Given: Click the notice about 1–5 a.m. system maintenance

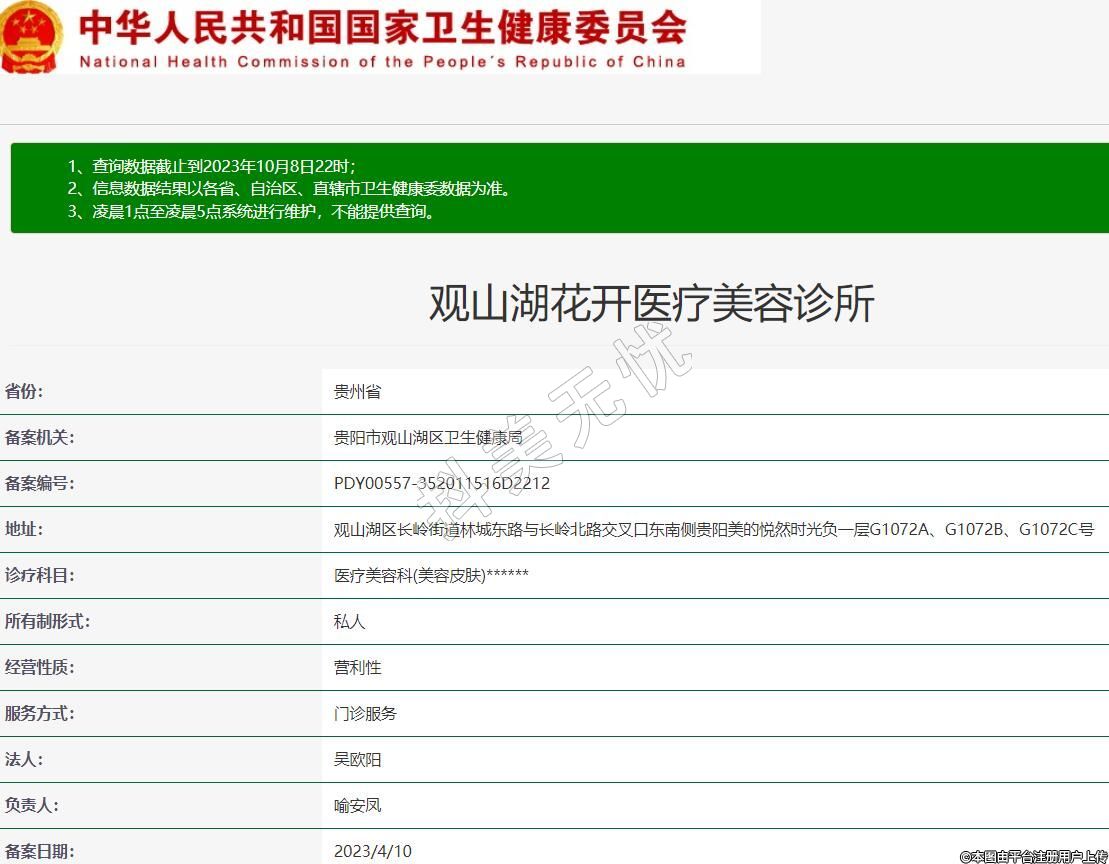Looking at the screenshot, I should pyautogui.click(x=252, y=212).
